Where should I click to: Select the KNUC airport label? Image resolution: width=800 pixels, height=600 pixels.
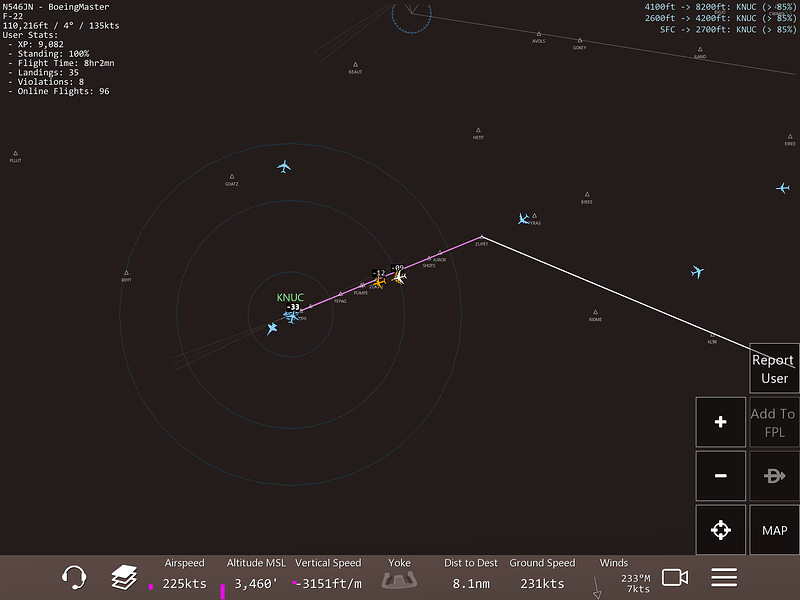coord(290,297)
